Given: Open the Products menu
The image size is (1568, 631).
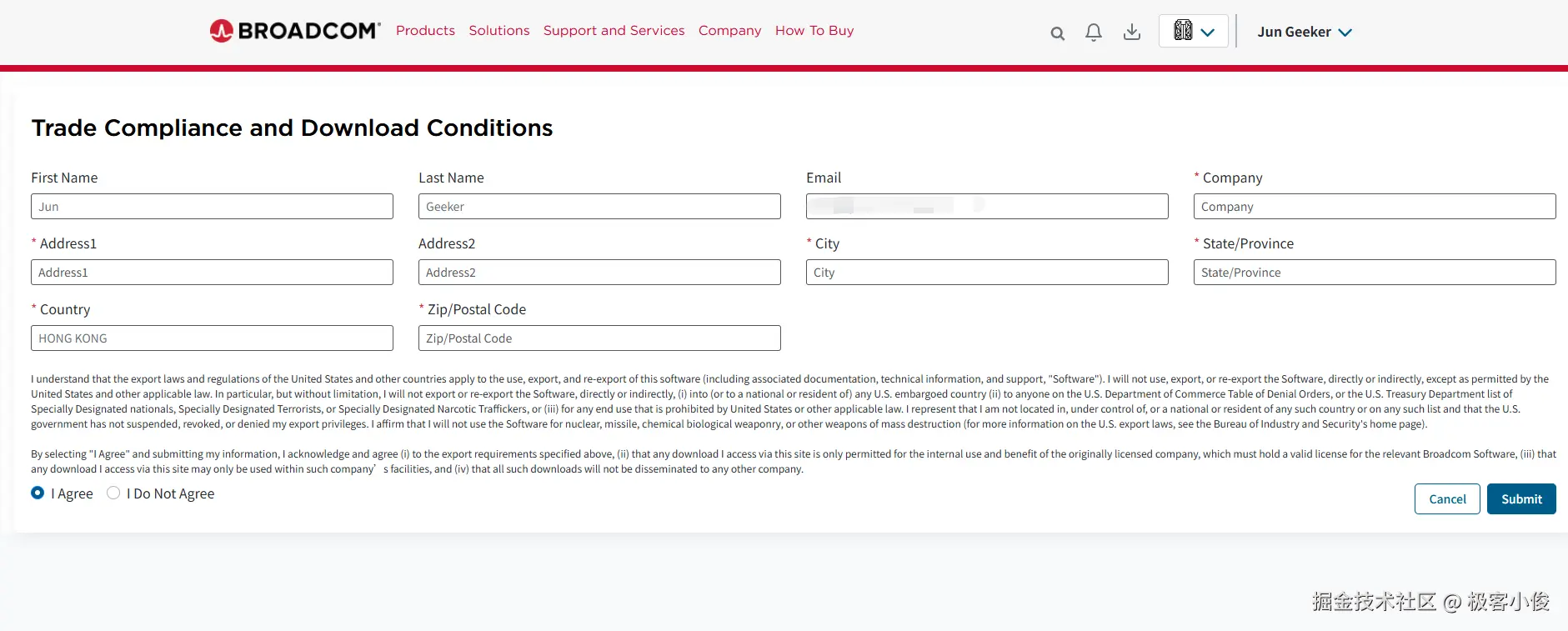Looking at the screenshot, I should pos(425,31).
